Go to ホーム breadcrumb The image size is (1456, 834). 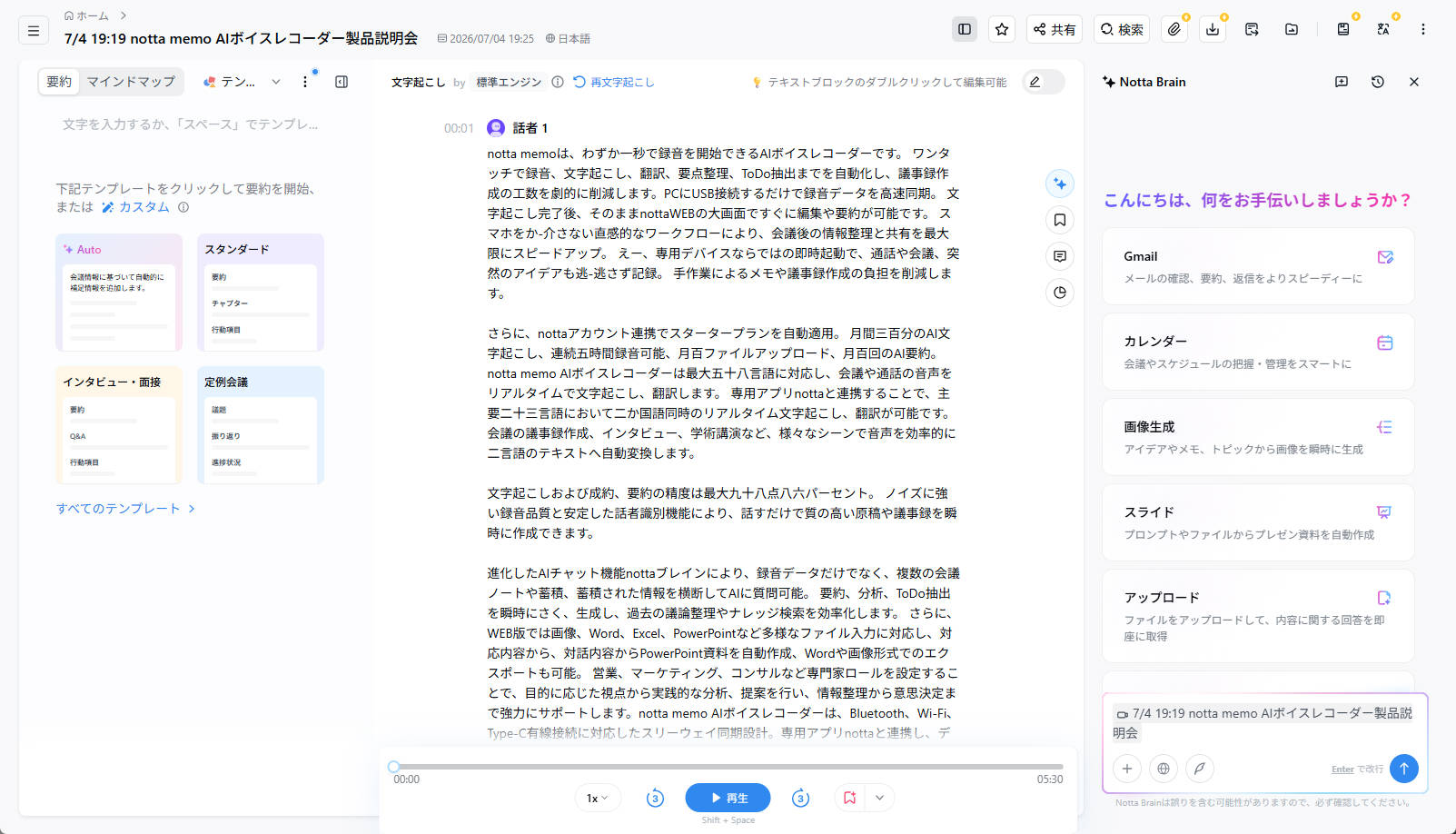point(86,15)
